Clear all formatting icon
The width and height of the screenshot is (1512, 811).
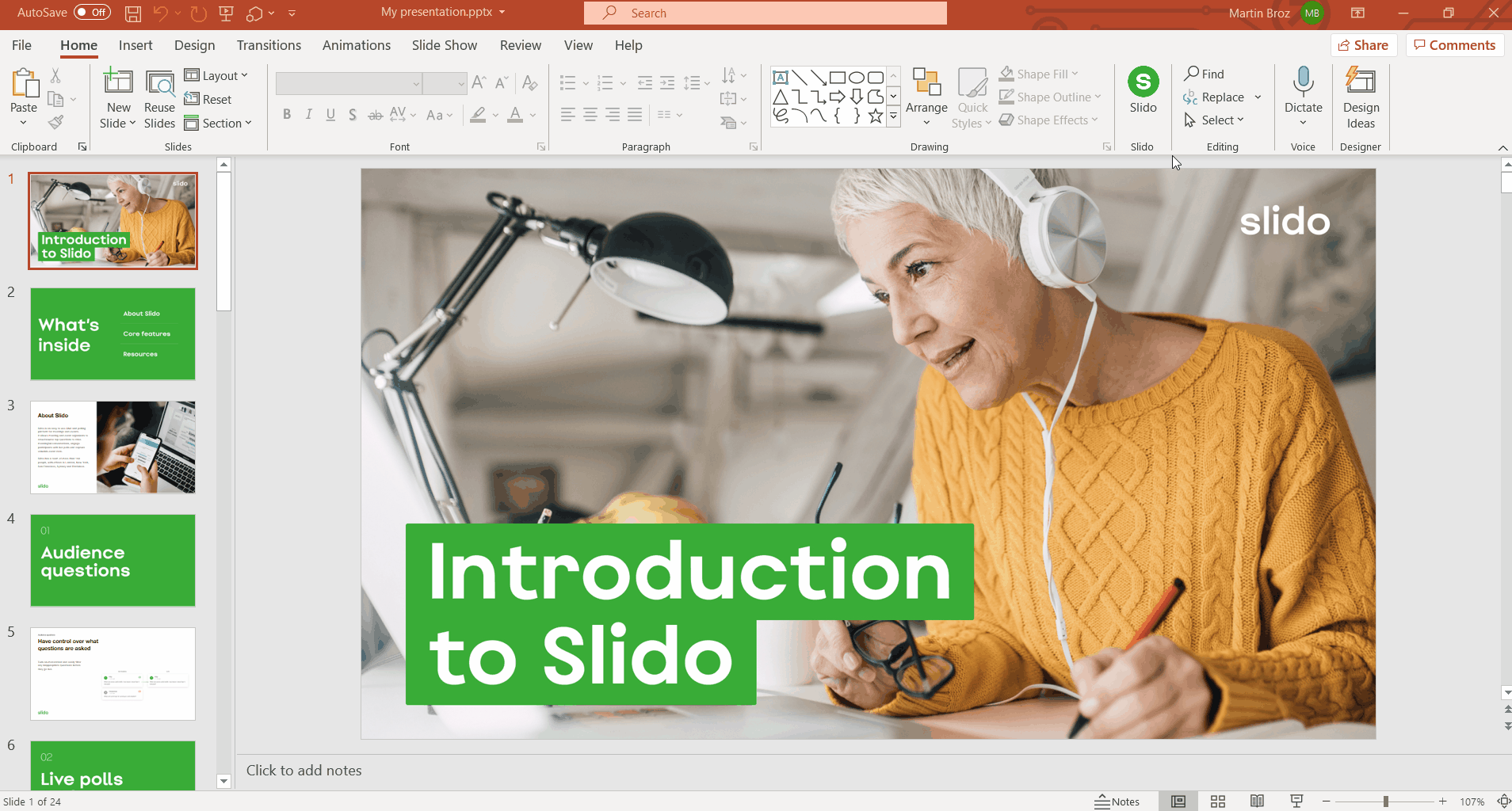click(530, 82)
